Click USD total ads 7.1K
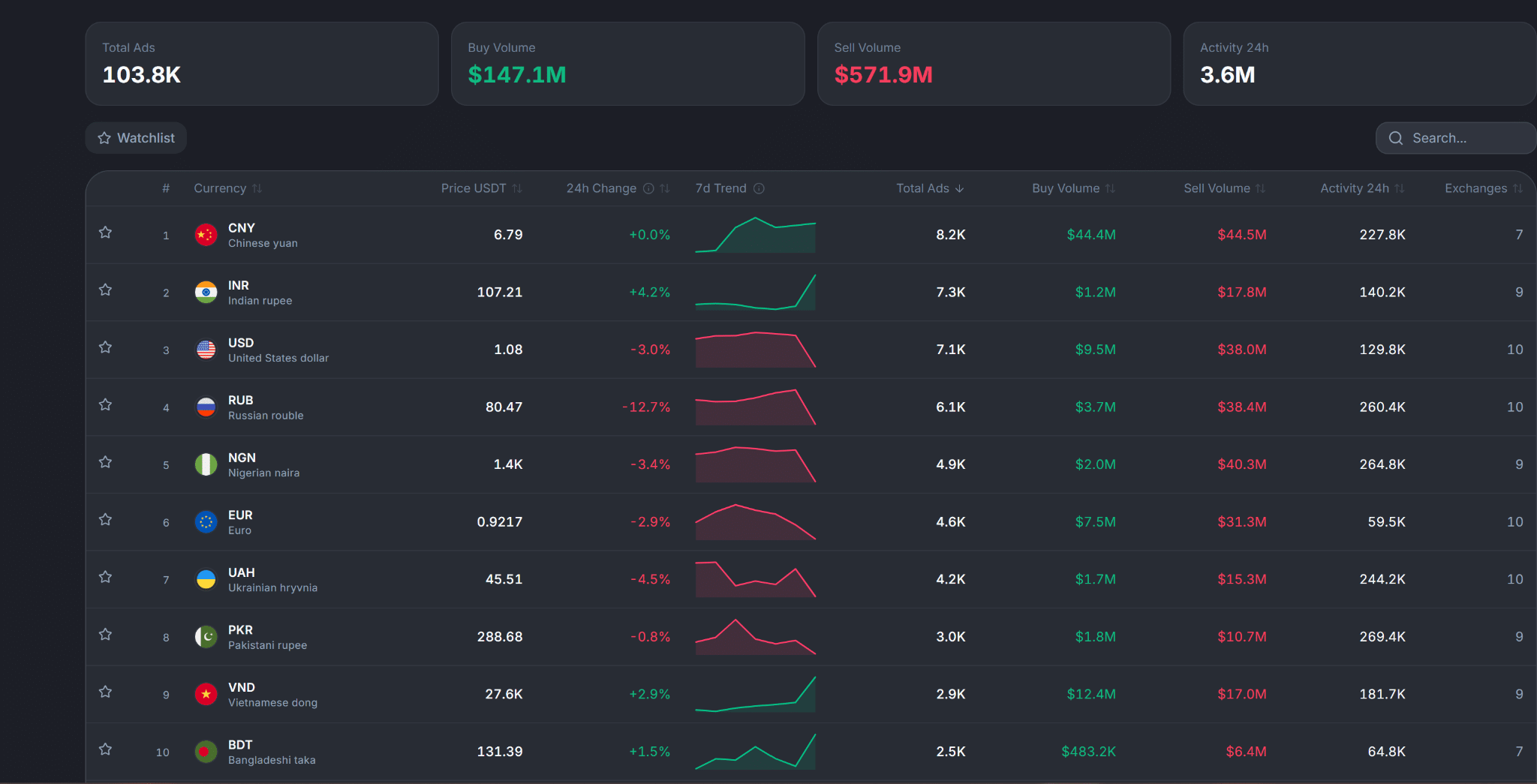Image resolution: width=1537 pixels, height=784 pixels. [x=951, y=350]
